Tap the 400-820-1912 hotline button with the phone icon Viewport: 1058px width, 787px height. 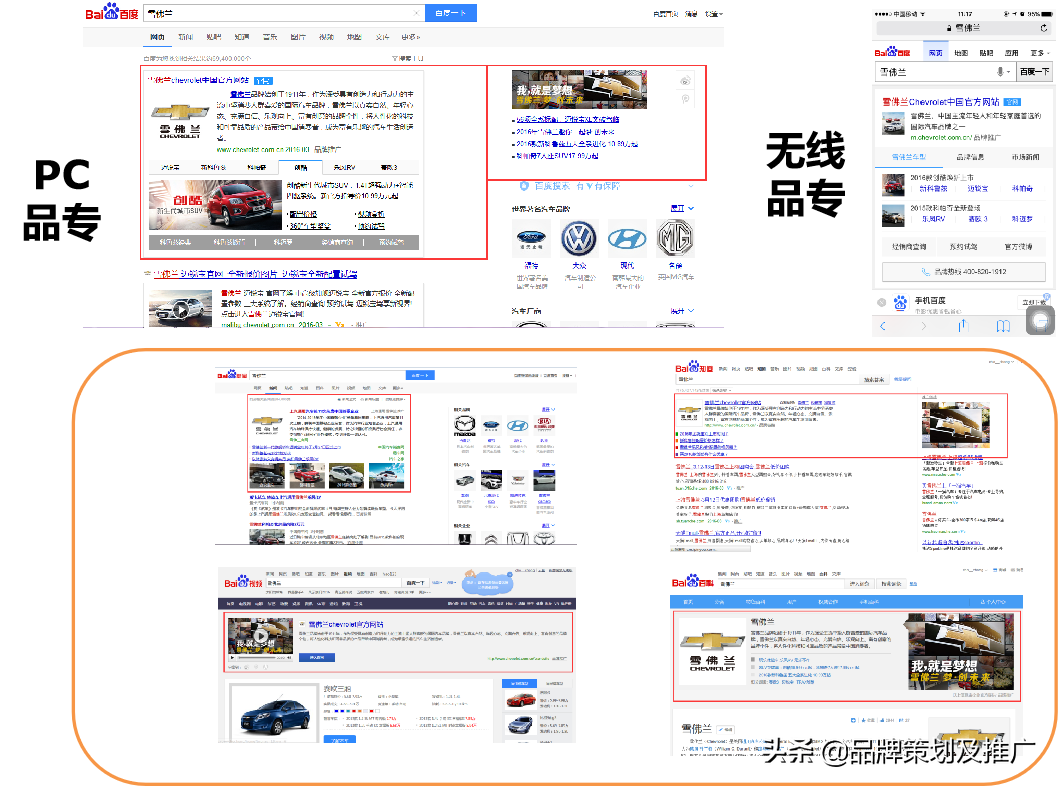point(964,272)
